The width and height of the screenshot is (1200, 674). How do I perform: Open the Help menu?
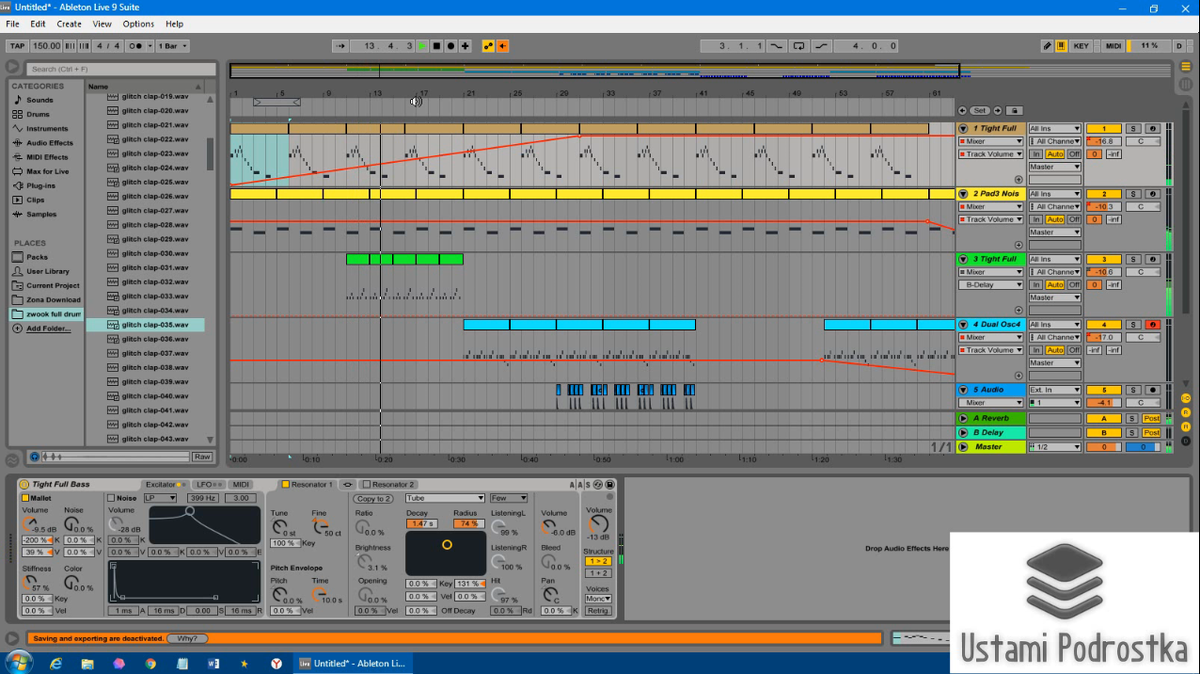175,24
